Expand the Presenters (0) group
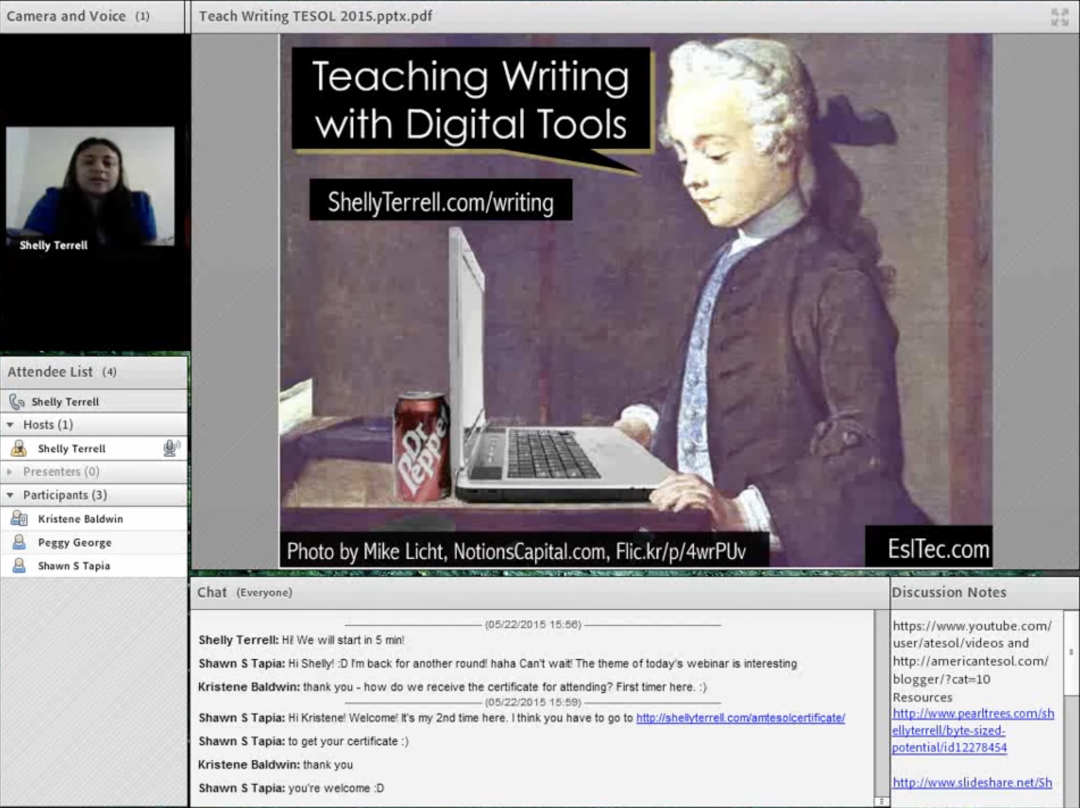The height and width of the screenshot is (808, 1080). point(10,472)
